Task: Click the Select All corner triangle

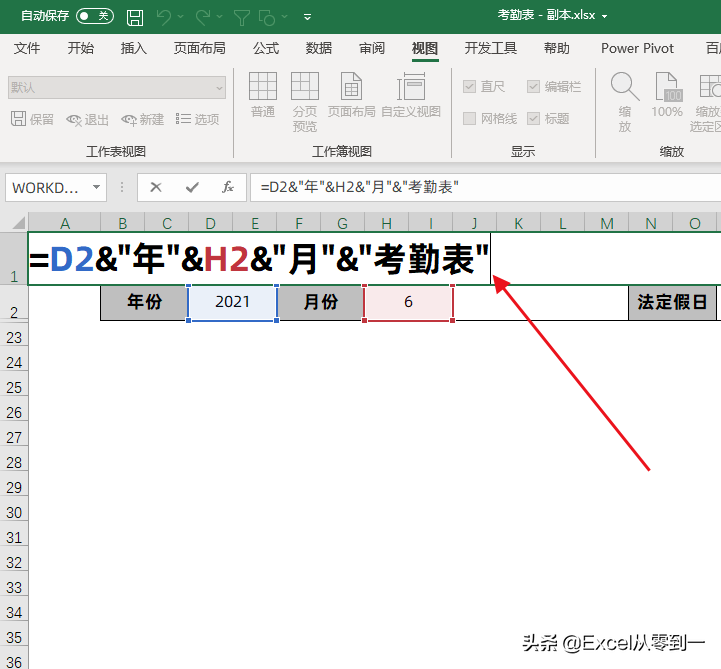Action: (19, 223)
